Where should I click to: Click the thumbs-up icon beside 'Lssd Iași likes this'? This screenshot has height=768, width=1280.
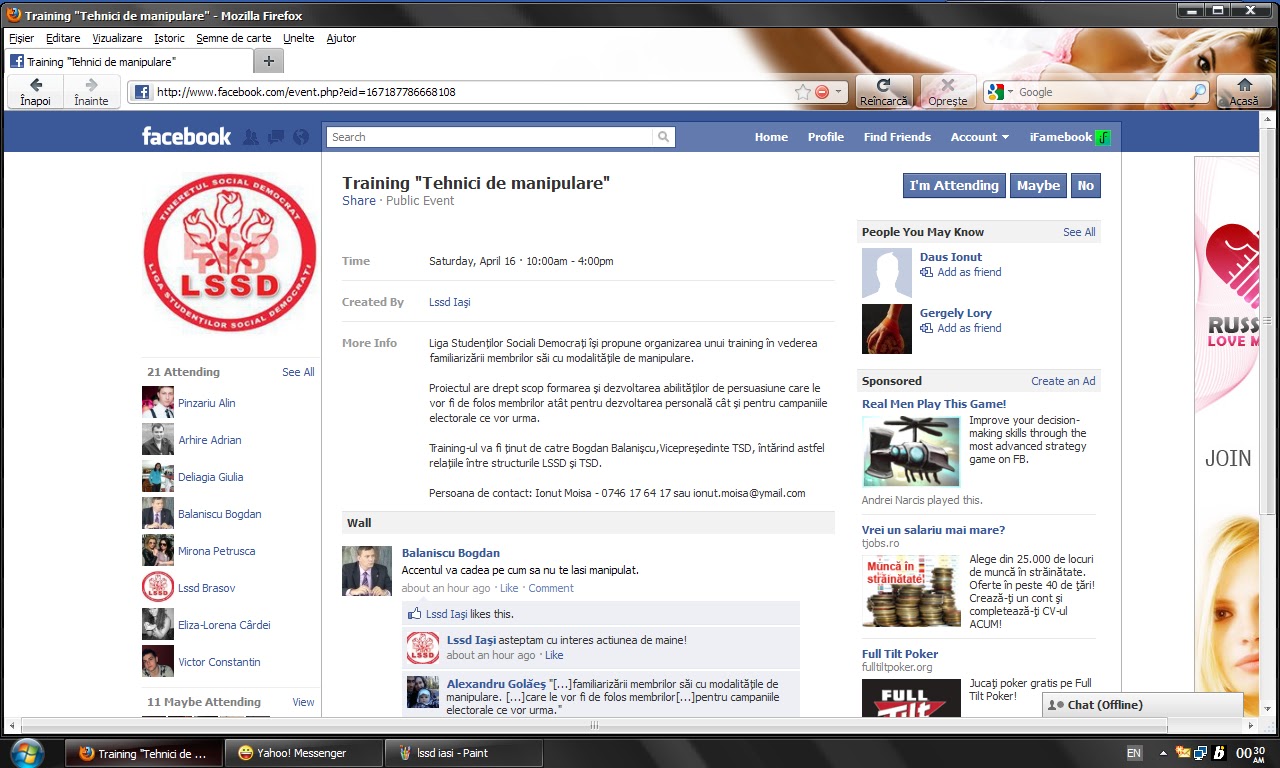415,614
